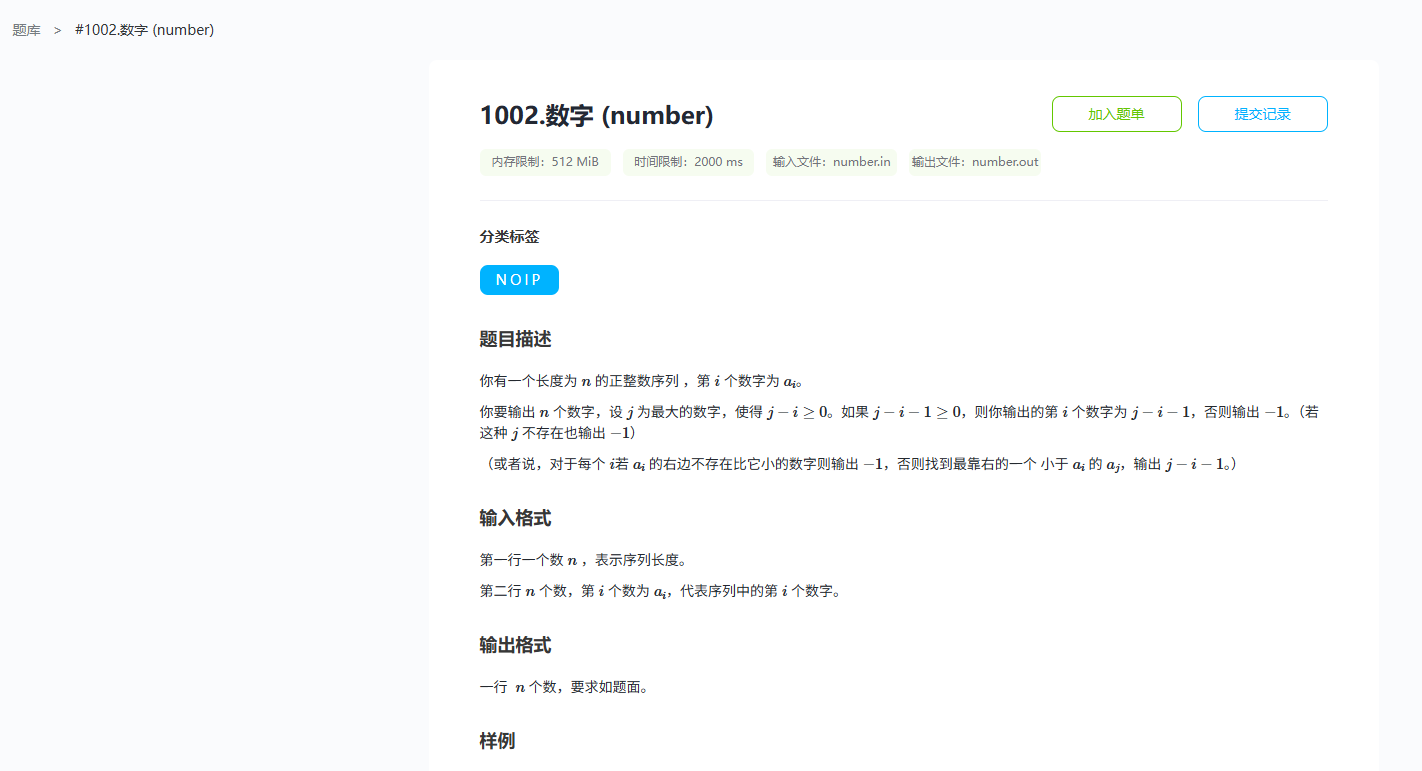1422x771 pixels.
Task: Click the 题库 breadcrumb link
Action: tap(26, 30)
